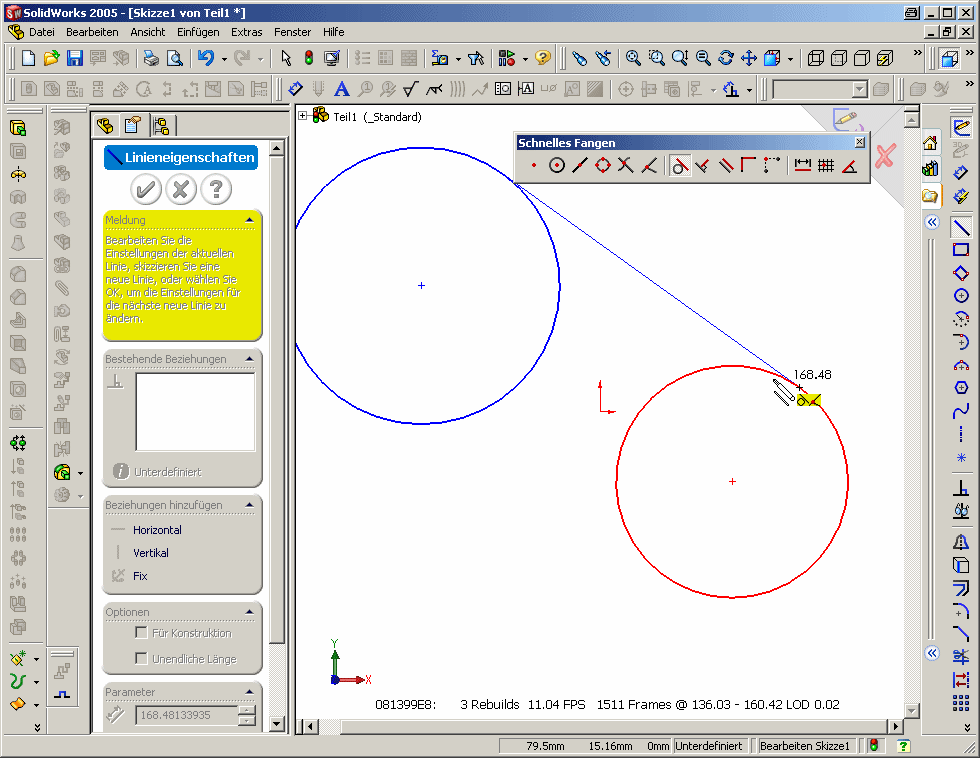Enable the Für Konstruktion checkbox
980x758 pixels.
pyautogui.click(x=141, y=633)
